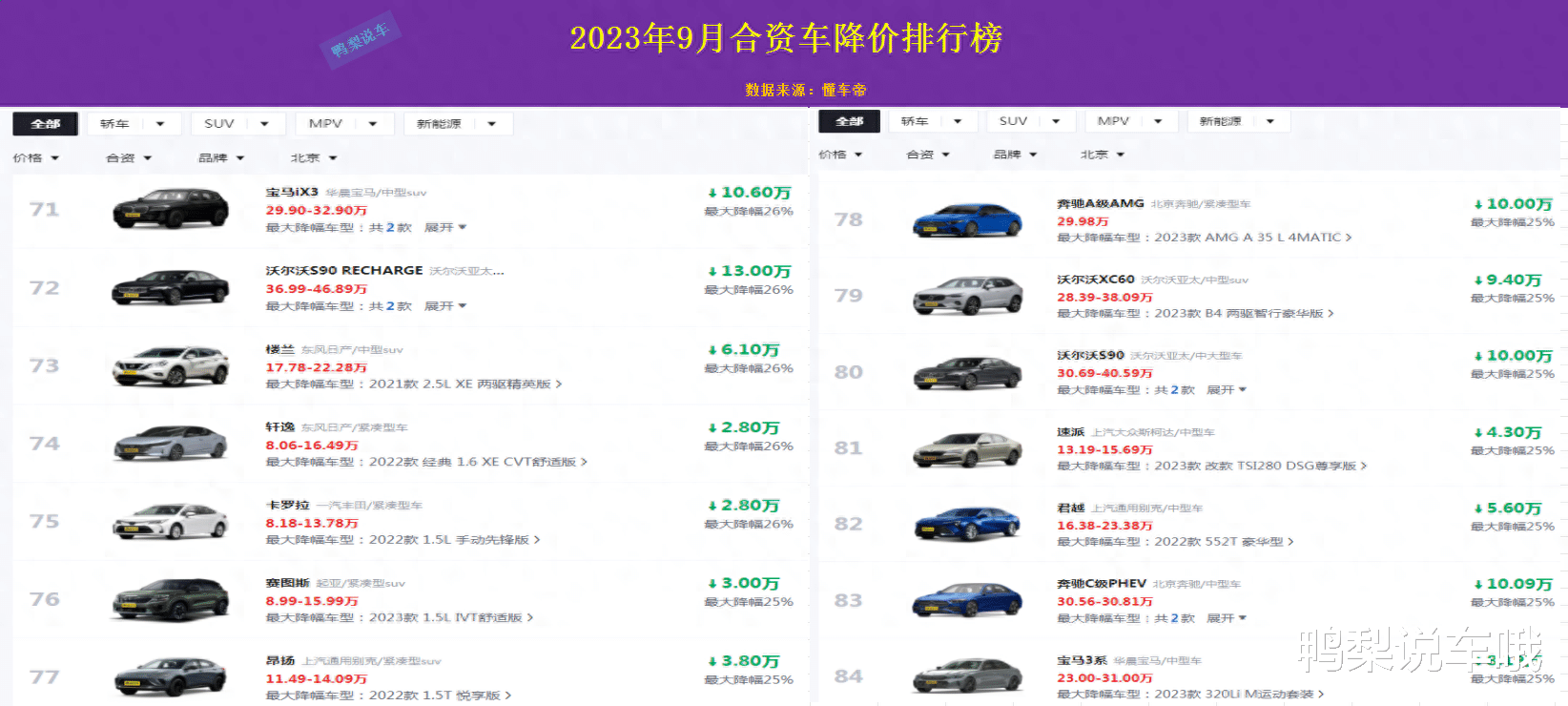Click the 赛图斯 car thumbnail
This screenshot has height=706, width=1568.
171,600
